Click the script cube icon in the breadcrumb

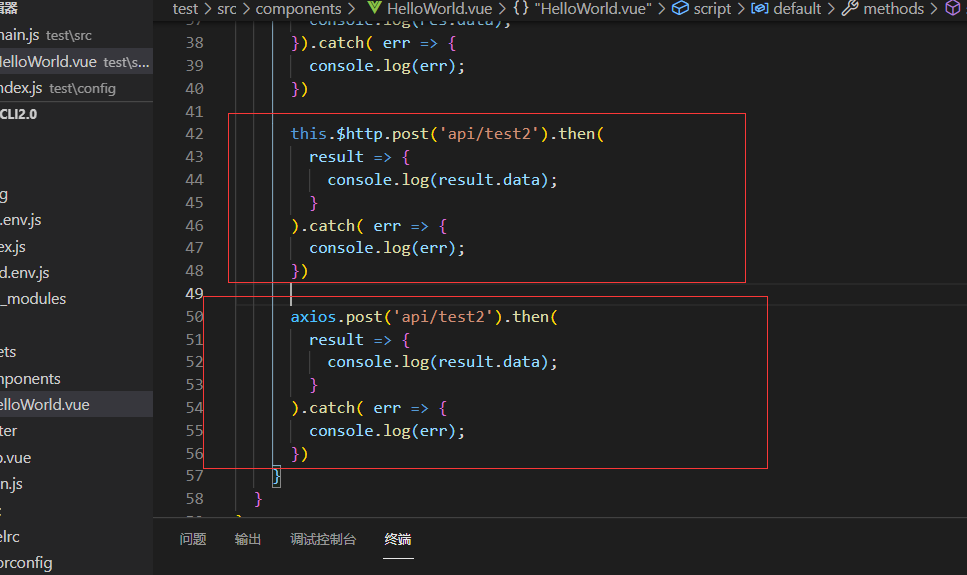(x=680, y=8)
